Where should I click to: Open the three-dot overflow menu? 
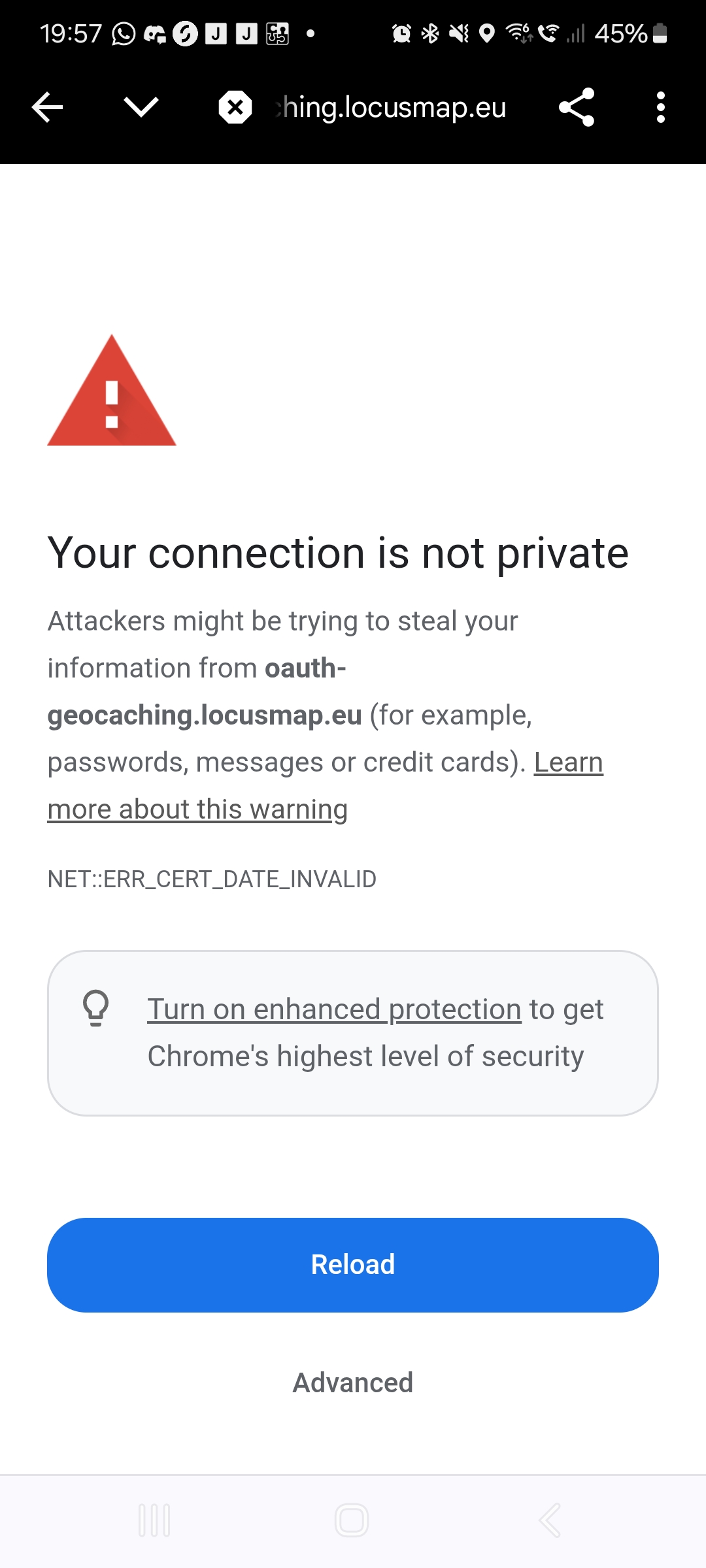[661, 107]
